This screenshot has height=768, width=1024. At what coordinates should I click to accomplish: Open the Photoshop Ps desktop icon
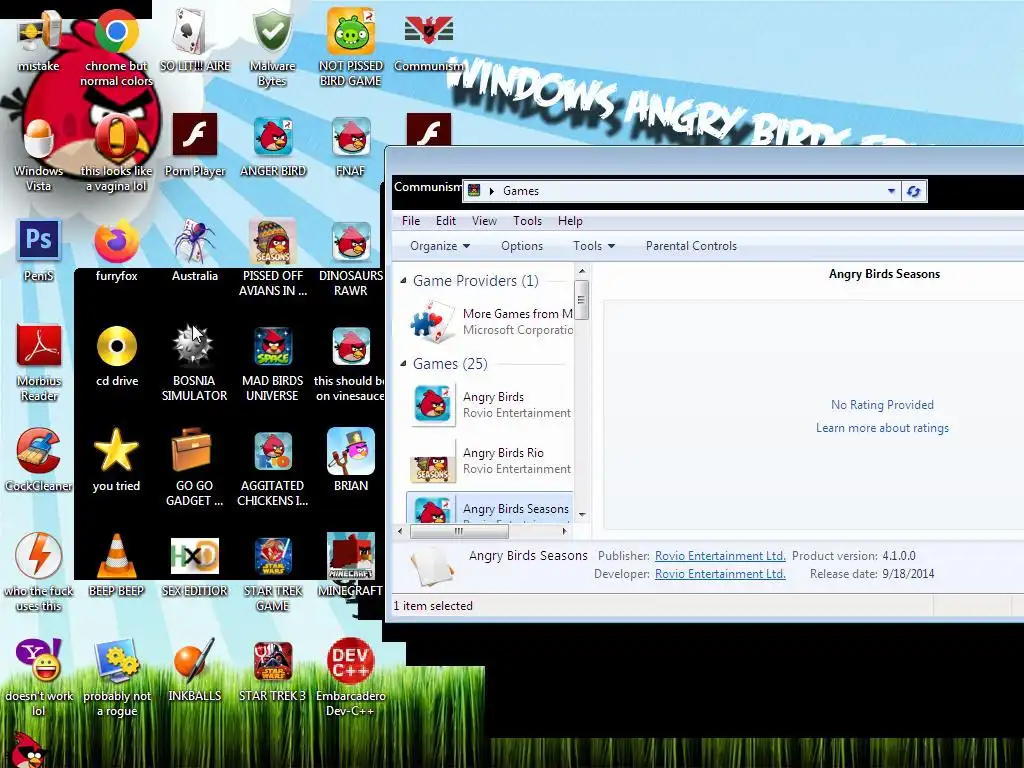(38, 251)
